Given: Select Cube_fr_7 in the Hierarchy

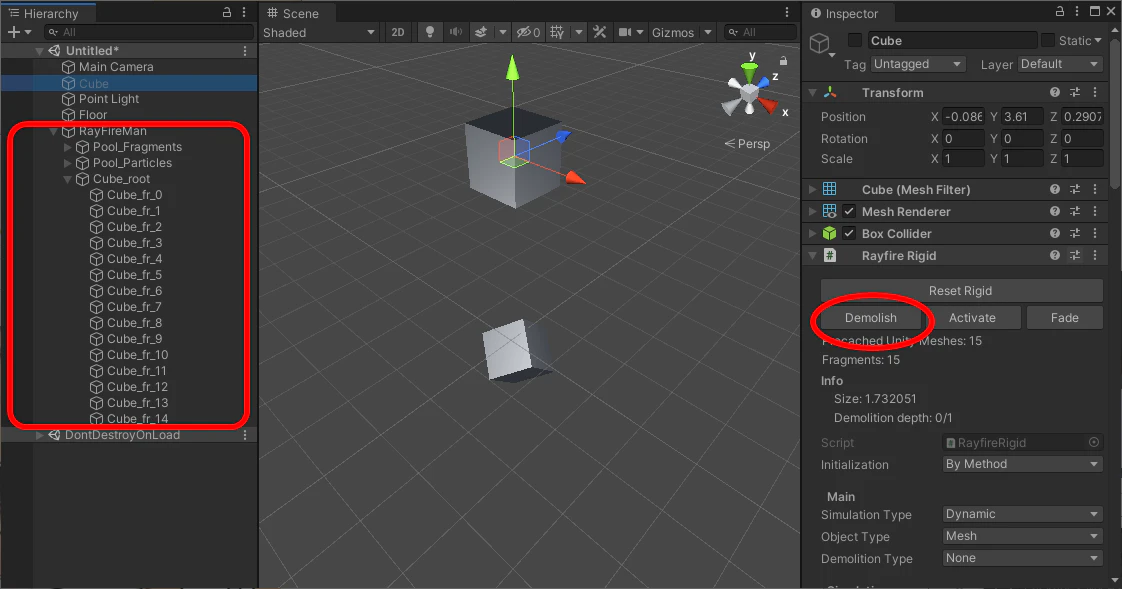Looking at the screenshot, I should pos(135,307).
